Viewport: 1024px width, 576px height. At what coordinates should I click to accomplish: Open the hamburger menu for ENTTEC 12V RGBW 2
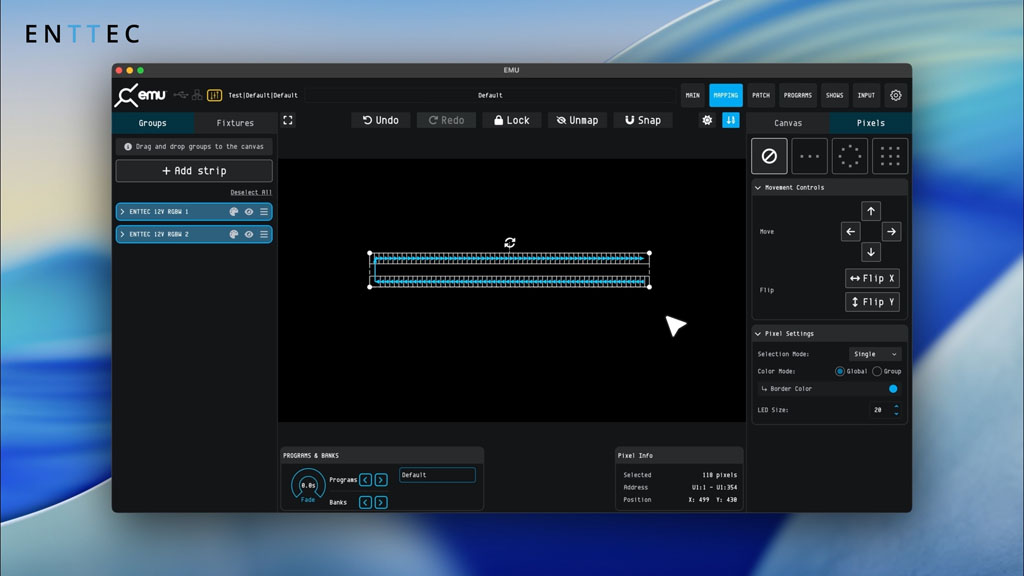[264, 234]
